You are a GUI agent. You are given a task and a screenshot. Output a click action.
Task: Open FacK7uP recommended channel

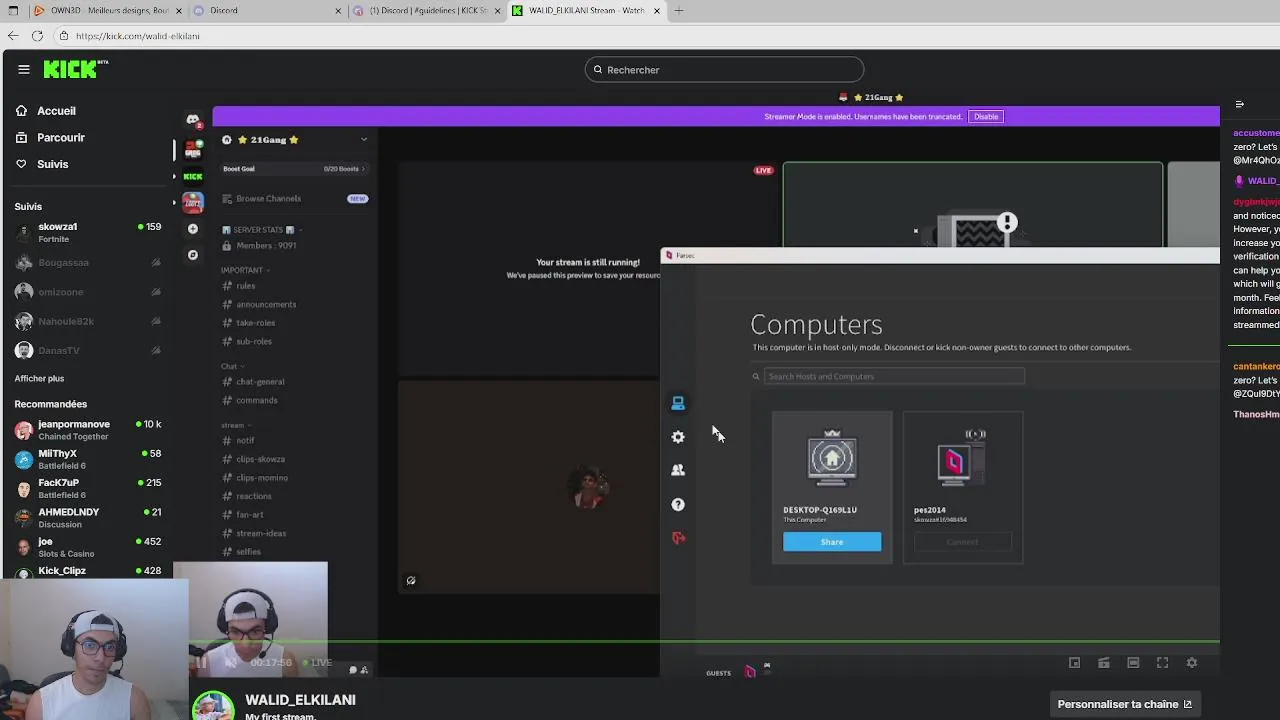pyautogui.click(x=88, y=488)
